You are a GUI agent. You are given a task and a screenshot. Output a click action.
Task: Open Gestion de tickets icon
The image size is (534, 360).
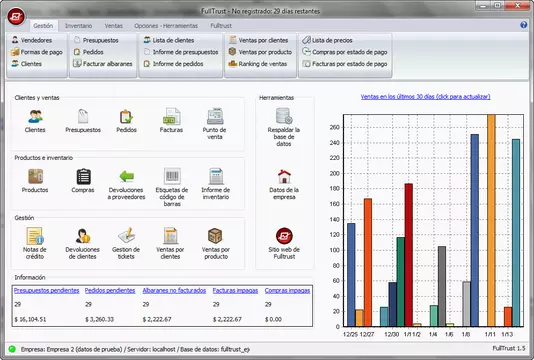pos(126,236)
